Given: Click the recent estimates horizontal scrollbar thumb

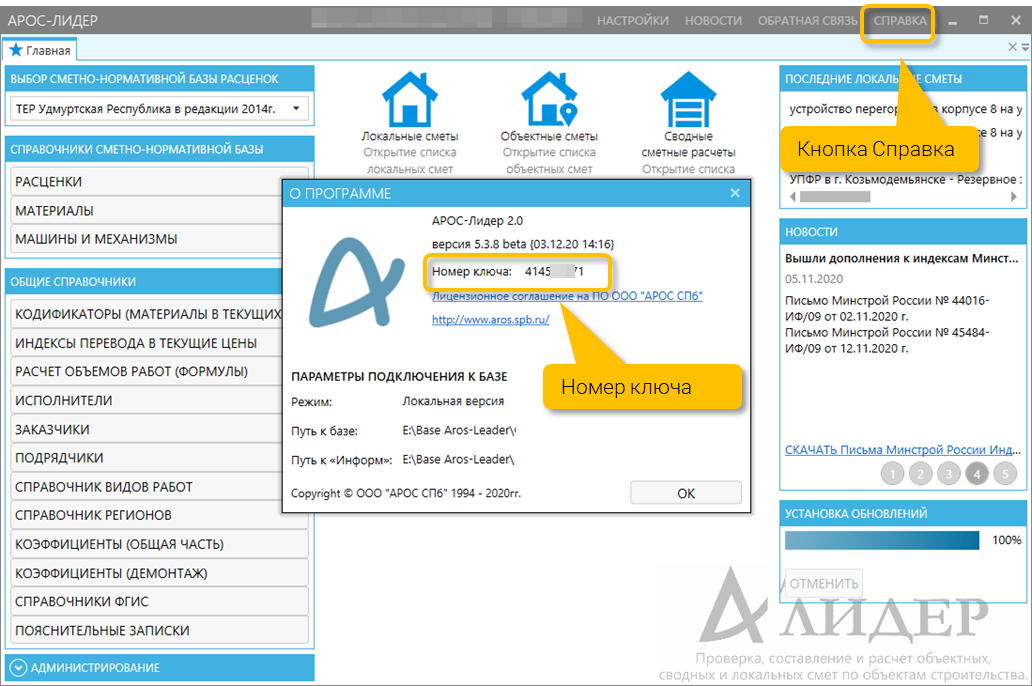Looking at the screenshot, I should pyautogui.click(x=835, y=196).
